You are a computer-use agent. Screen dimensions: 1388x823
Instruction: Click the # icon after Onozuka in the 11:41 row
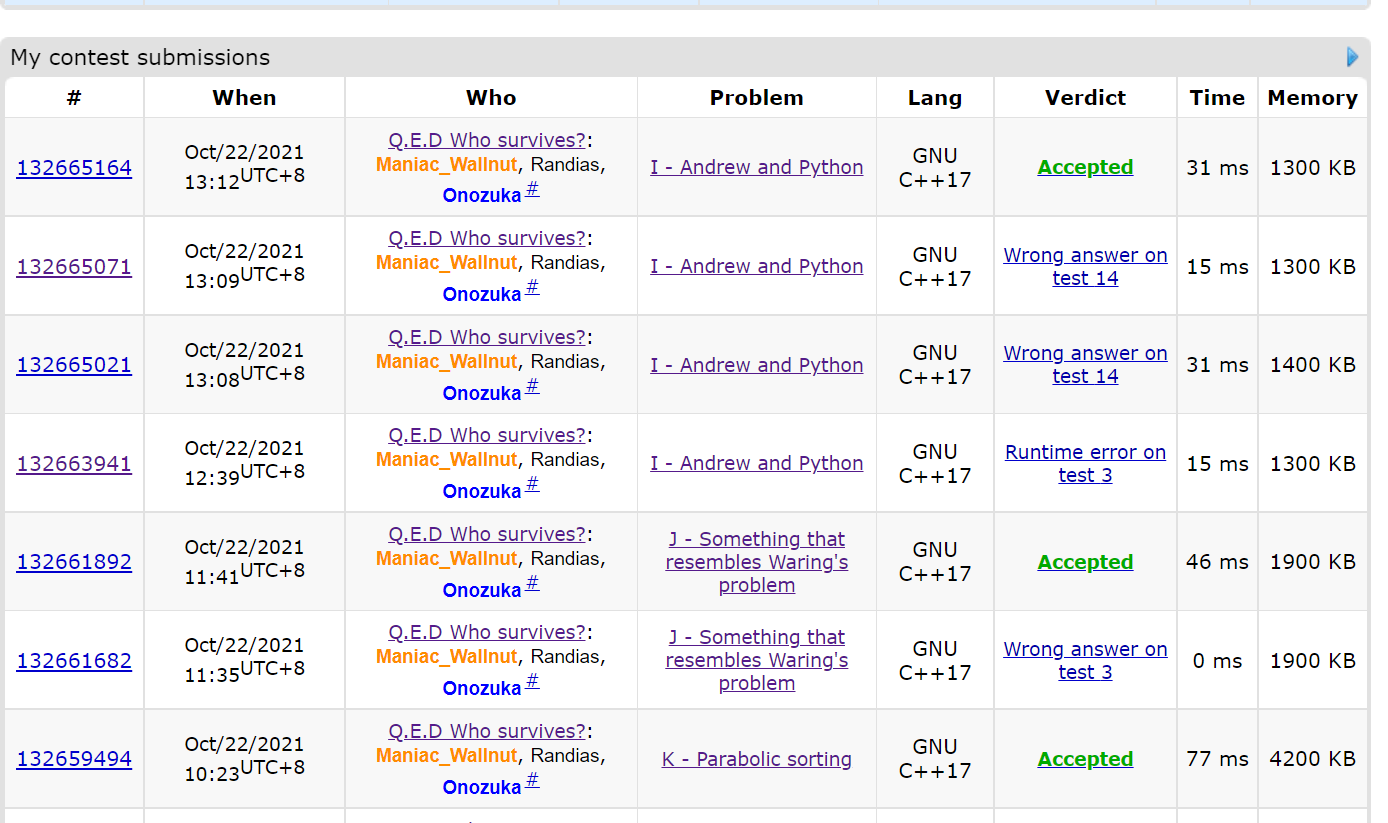point(532,584)
